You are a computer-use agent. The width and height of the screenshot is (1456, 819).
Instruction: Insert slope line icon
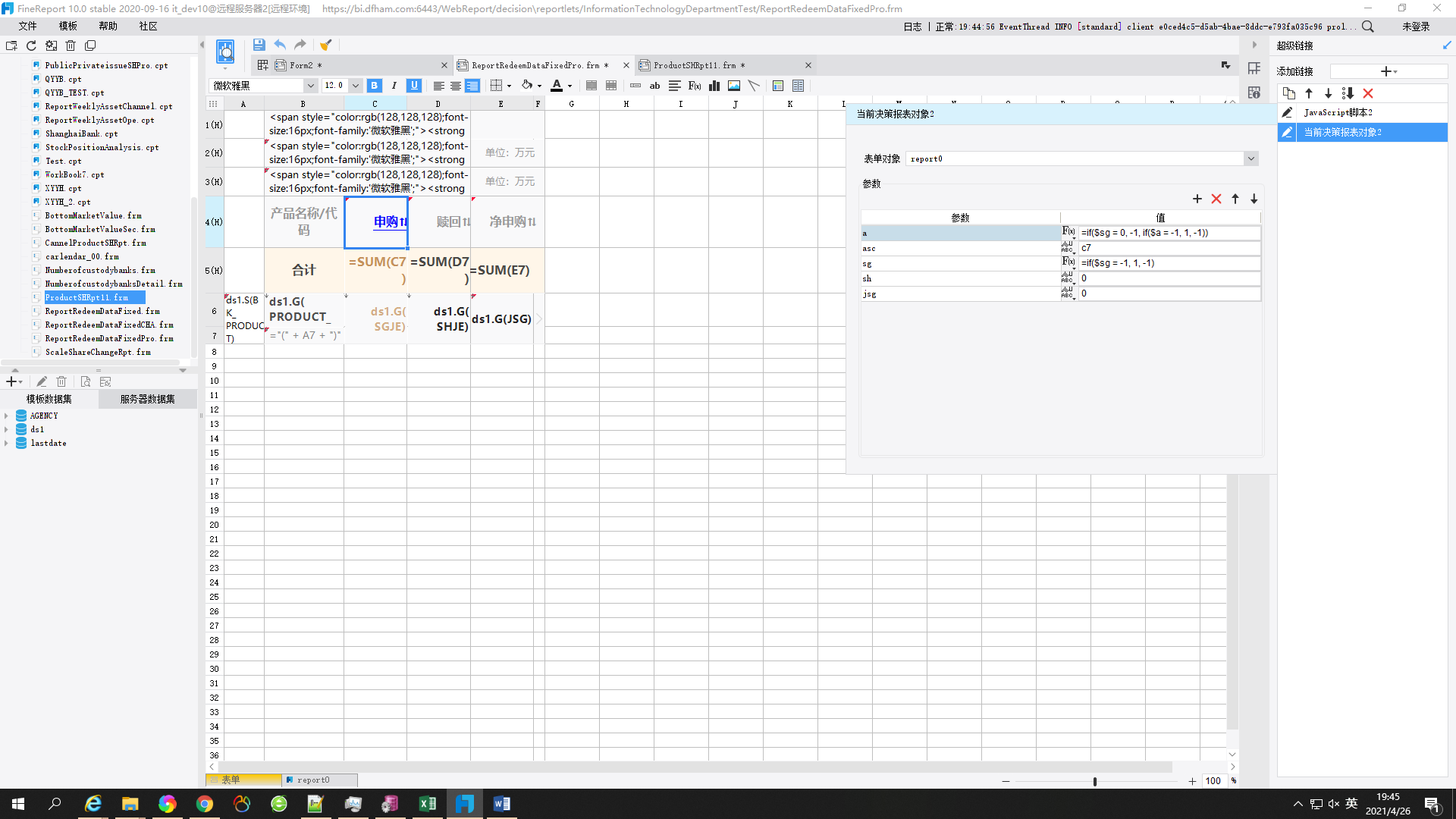[x=754, y=86]
